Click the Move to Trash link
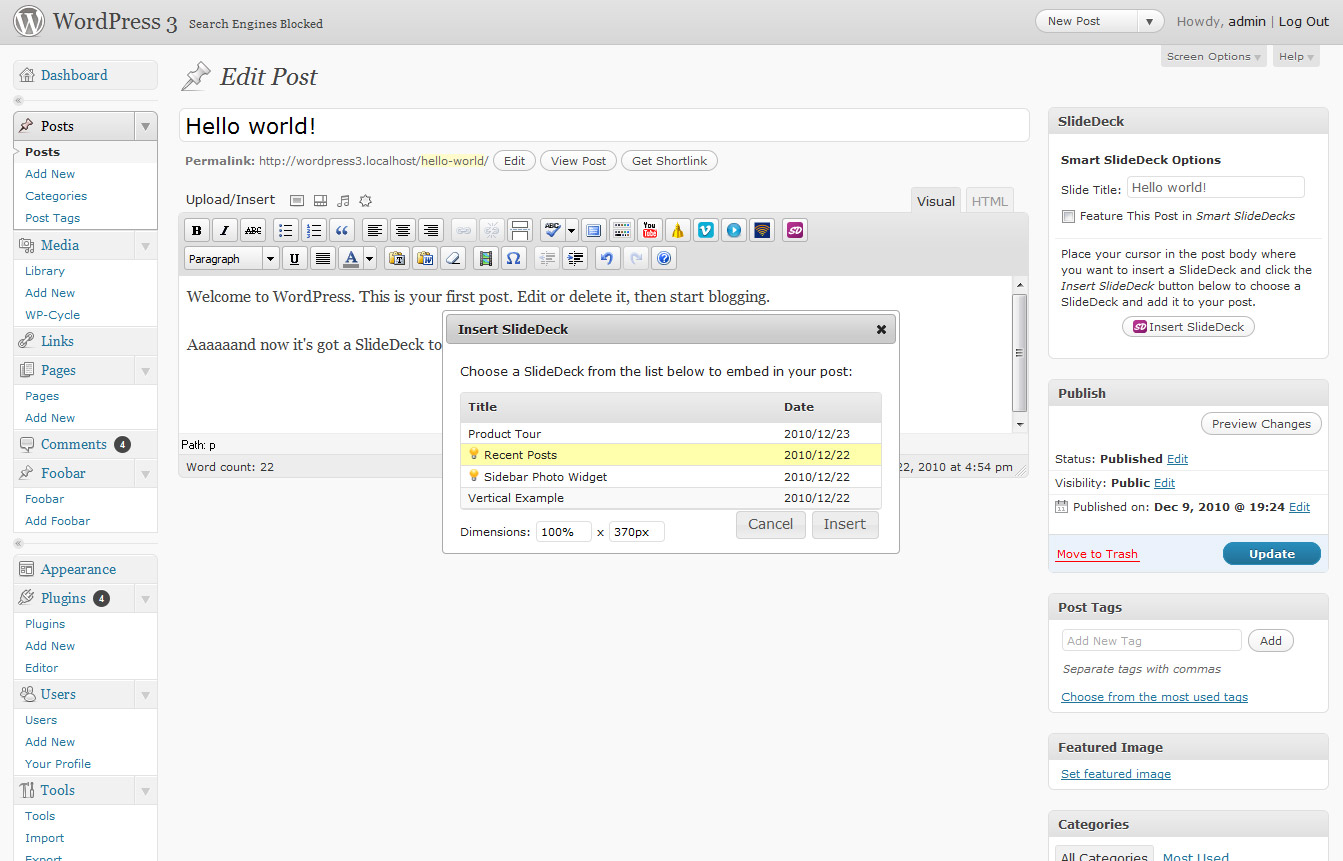 (x=1097, y=554)
